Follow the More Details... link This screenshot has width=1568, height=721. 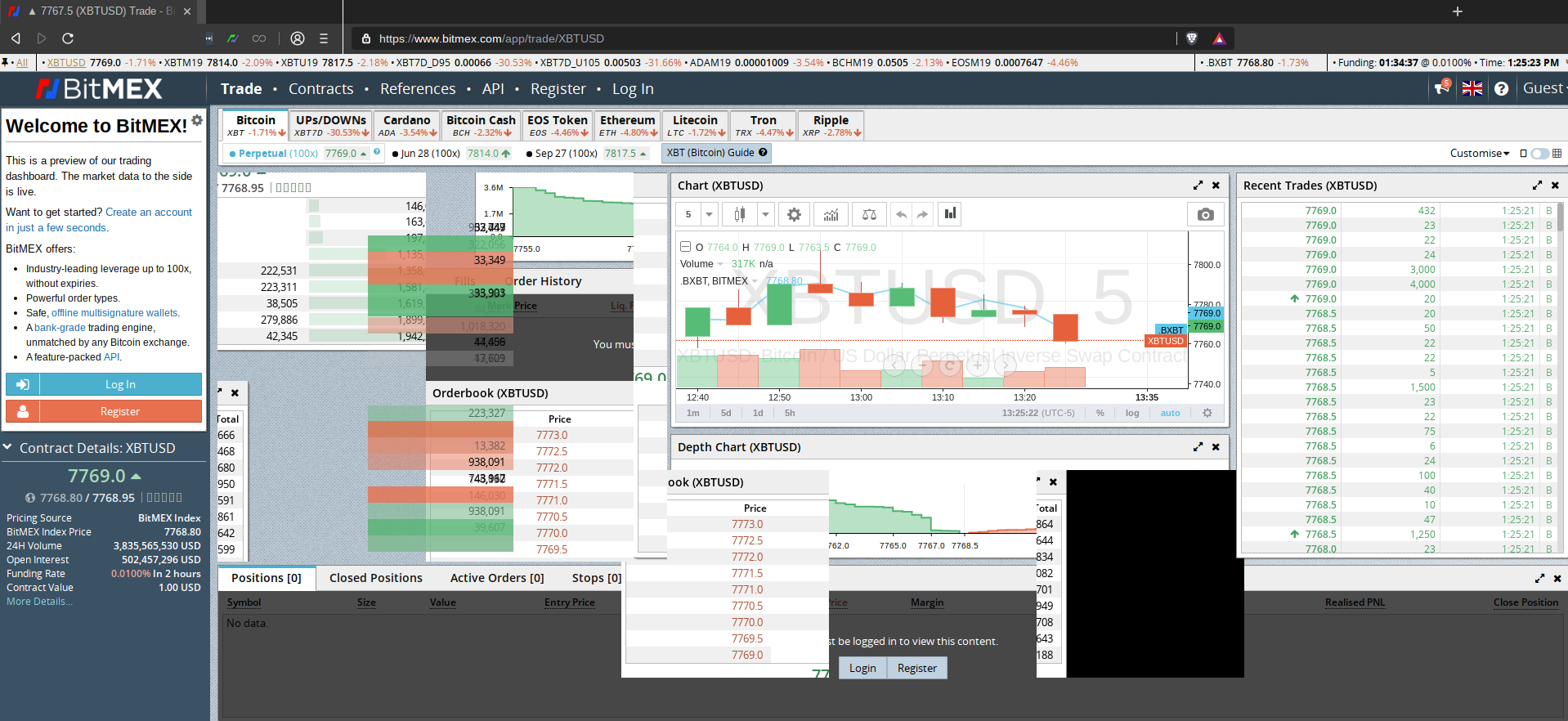coord(39,602)
